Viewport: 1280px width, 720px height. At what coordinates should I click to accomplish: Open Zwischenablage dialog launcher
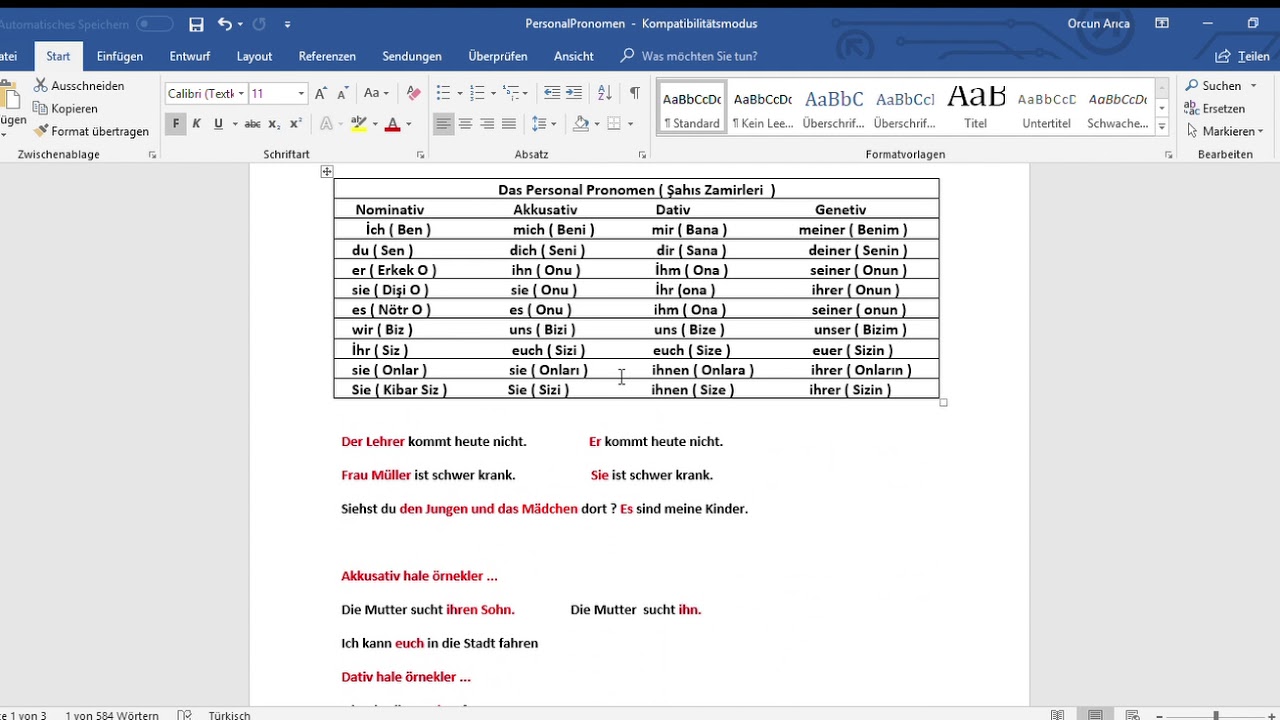[x=153, y=155]
